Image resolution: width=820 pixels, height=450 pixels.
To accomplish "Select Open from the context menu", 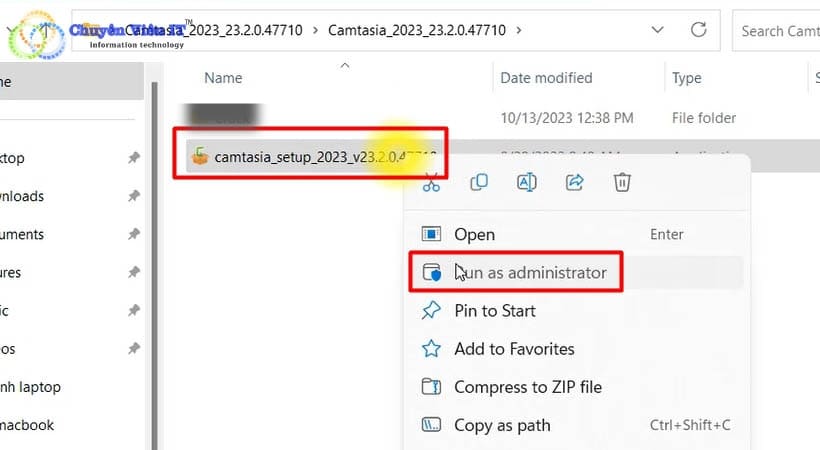I will click(x=474, y=234).
